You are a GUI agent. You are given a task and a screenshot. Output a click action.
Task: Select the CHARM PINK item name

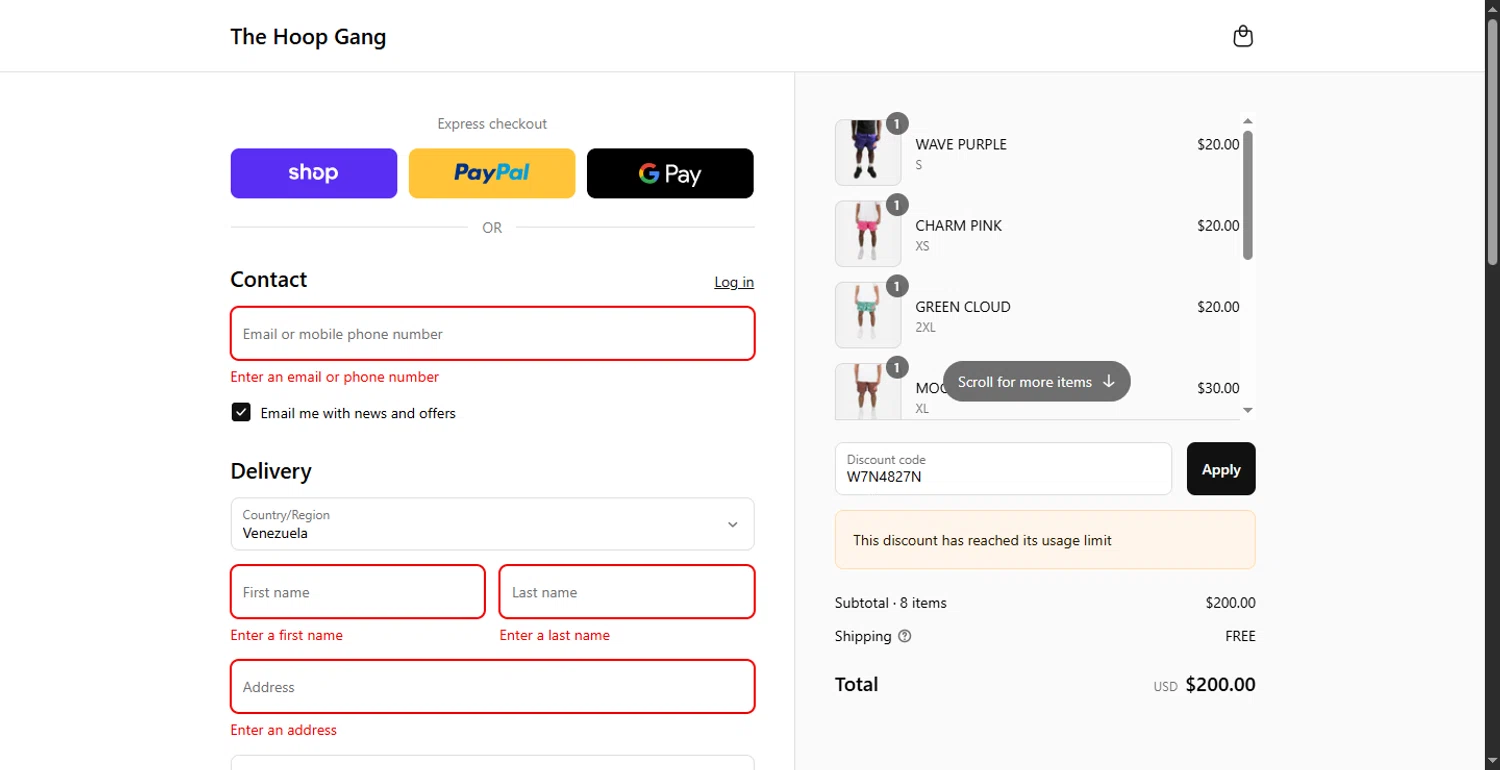click(958, 225)
